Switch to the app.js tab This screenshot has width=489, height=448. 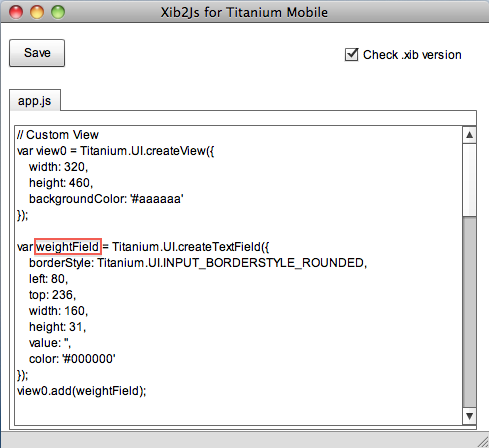click(x=35, y=100)
